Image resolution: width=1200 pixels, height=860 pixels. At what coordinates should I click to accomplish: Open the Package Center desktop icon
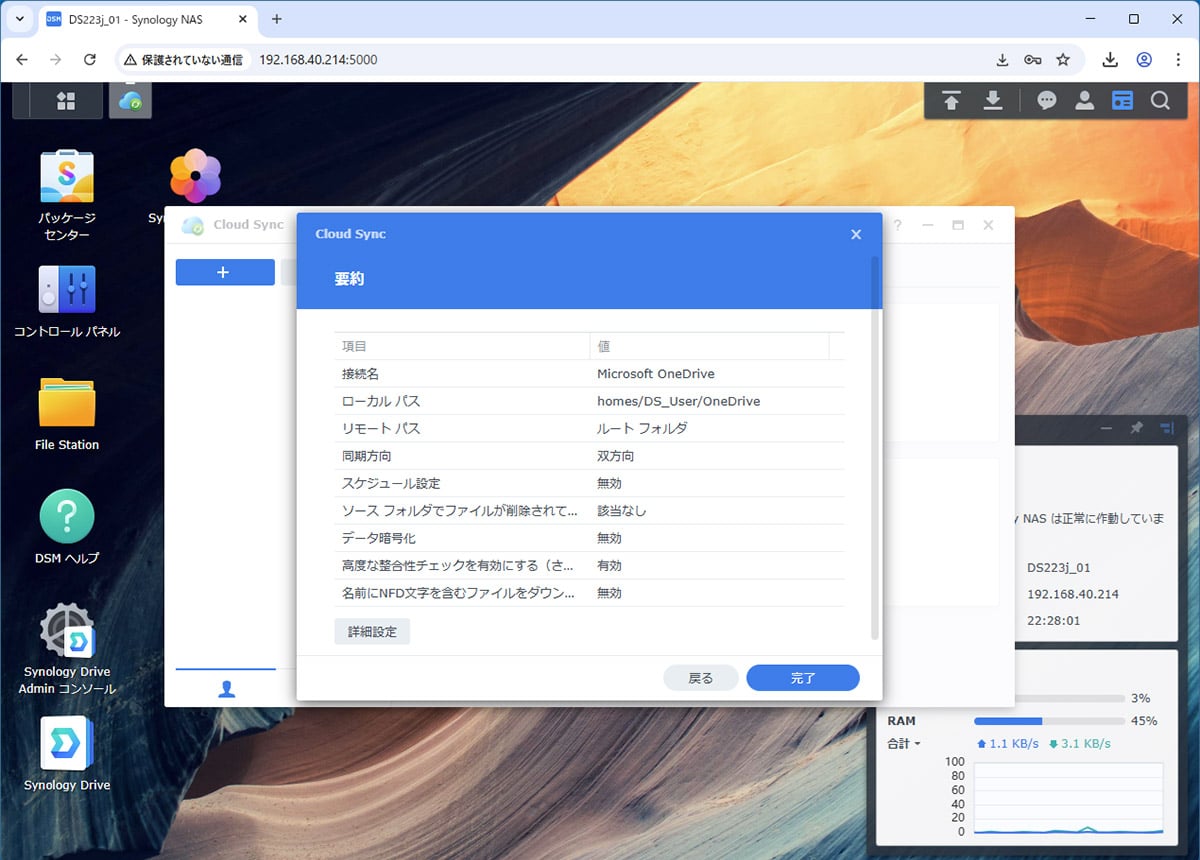[67, 180]
